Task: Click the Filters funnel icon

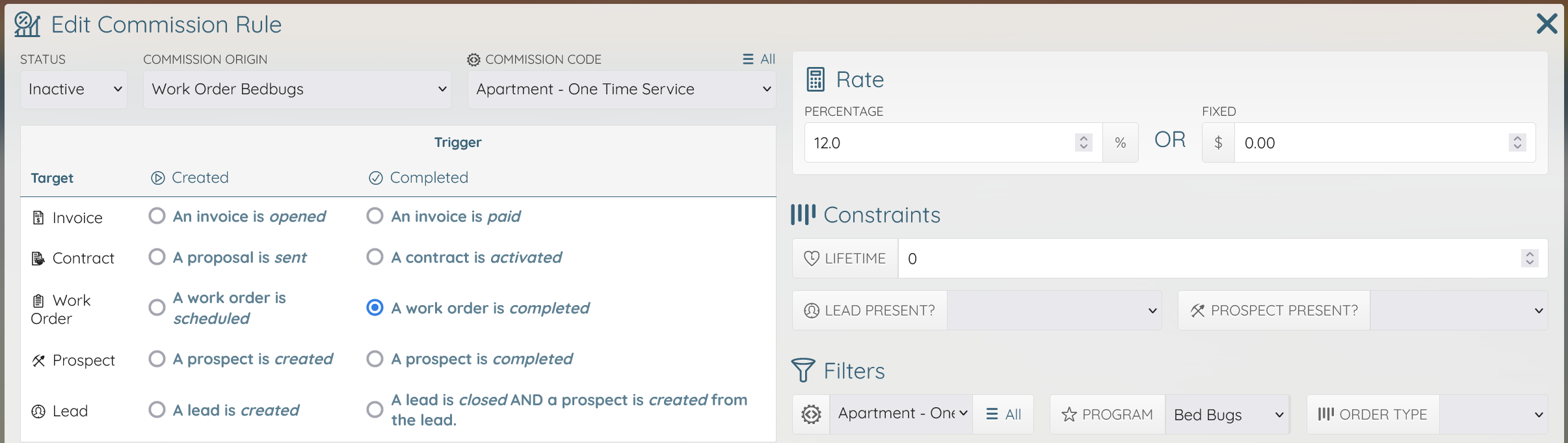Action: pos(803,370)
